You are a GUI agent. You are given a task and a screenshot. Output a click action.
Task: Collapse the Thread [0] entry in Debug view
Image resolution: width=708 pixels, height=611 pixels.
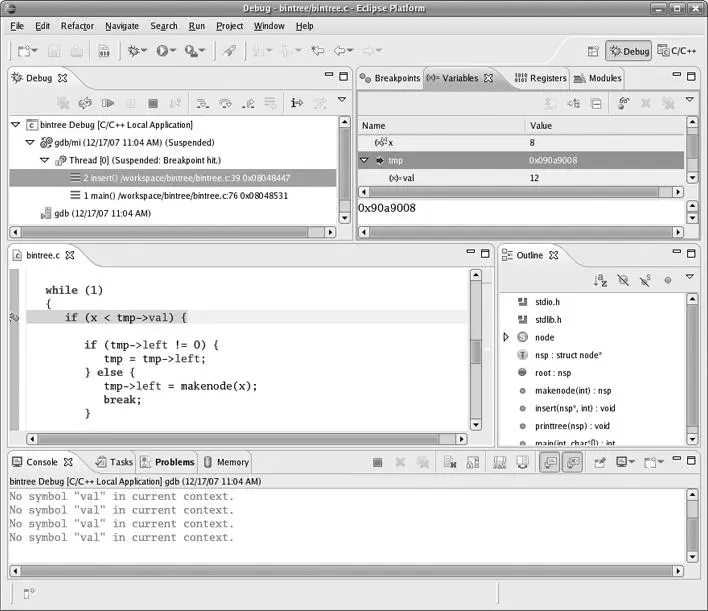coord(44,160)
